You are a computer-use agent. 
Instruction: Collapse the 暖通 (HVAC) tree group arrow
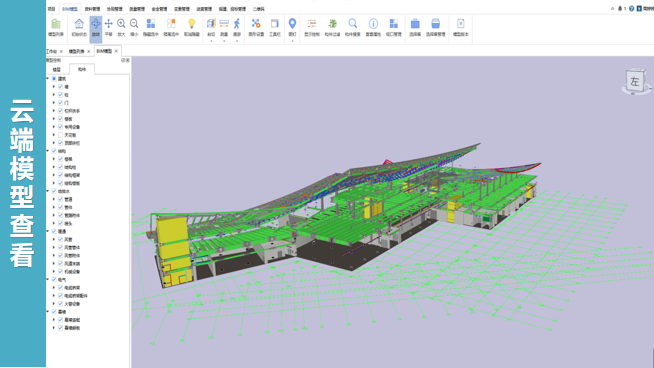(x=48, y=231)
